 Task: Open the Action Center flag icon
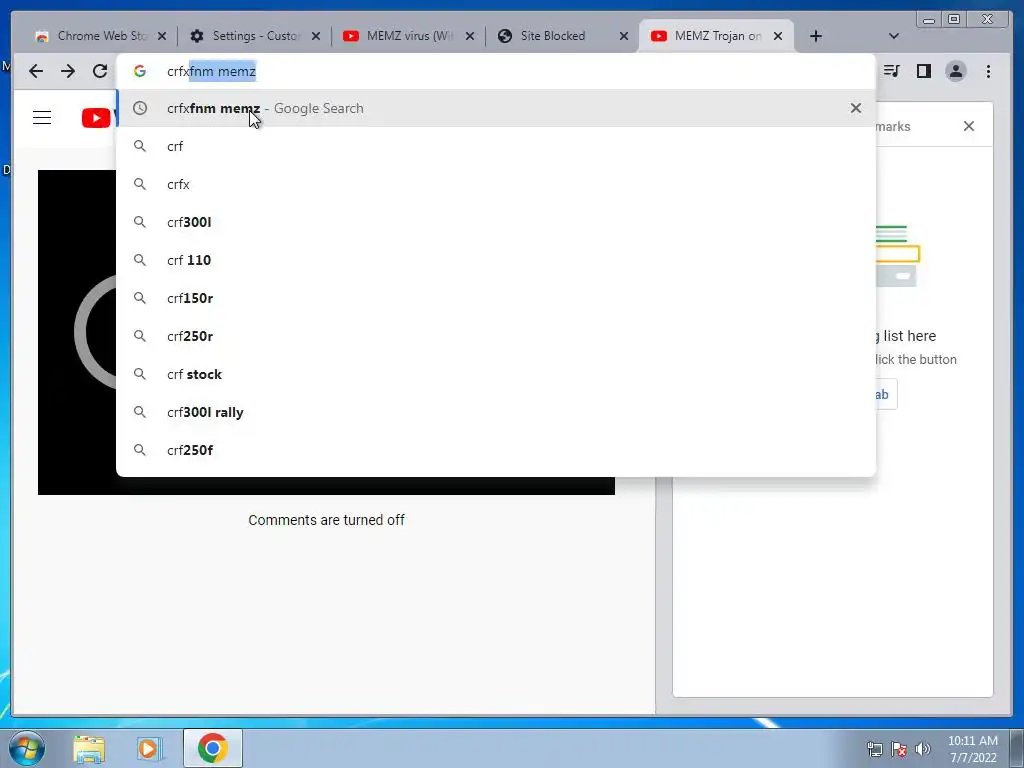pyautogui.click(x=899, y=749)
